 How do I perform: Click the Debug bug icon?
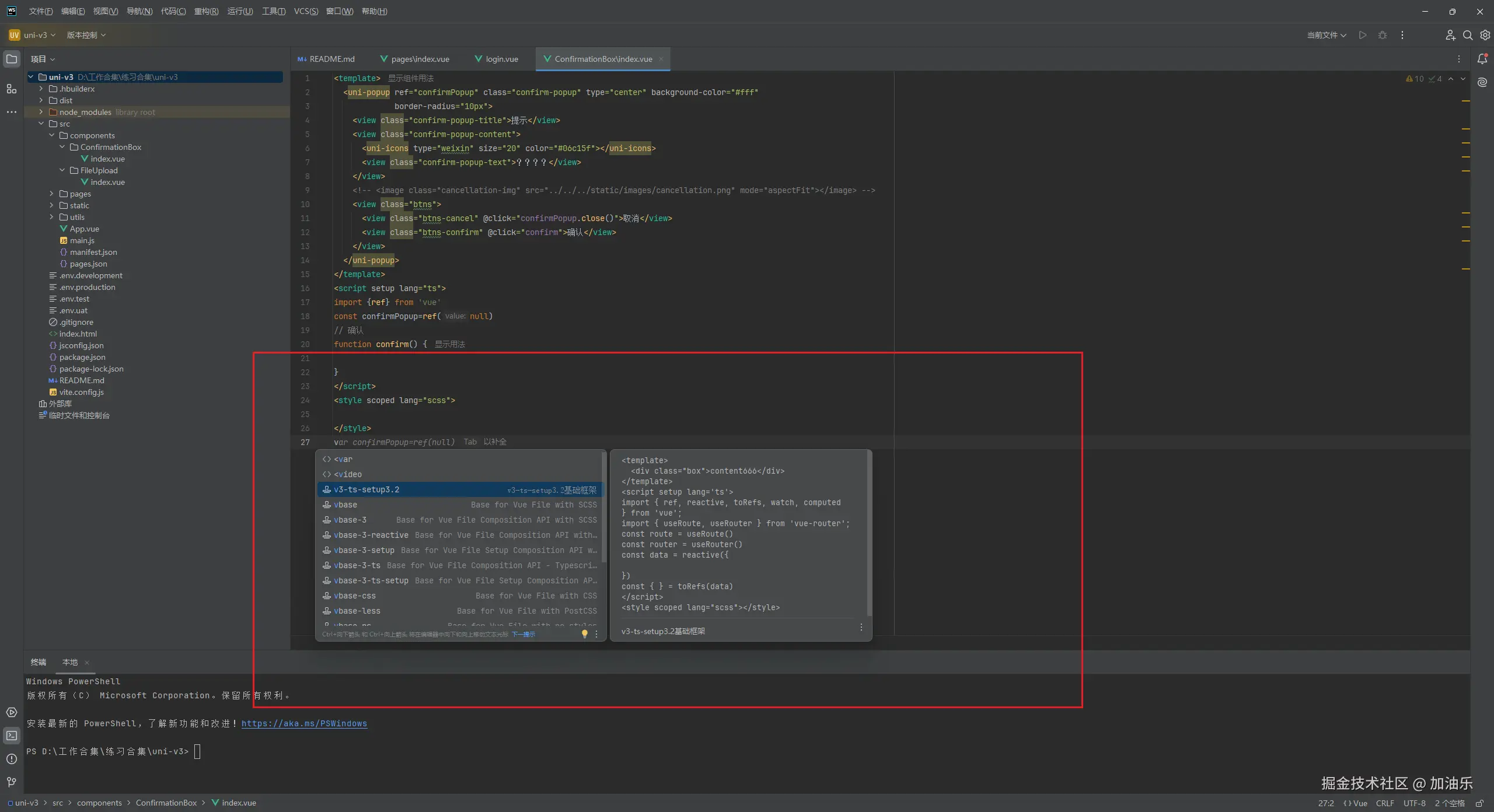1382,35
